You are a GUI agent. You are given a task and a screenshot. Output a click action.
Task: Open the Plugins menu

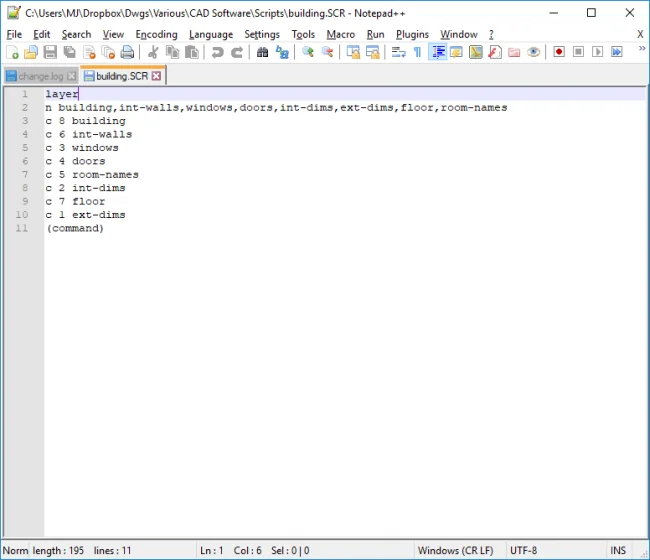coord(412,34)
